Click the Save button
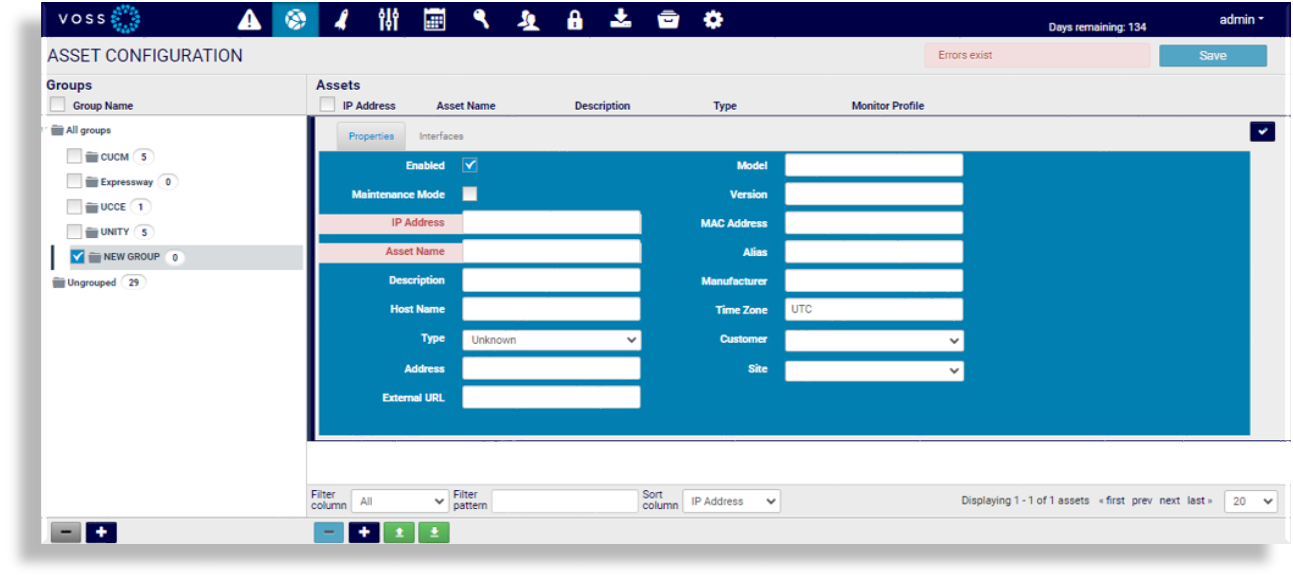This screenshot has width=1293, height=581. 1212,56
